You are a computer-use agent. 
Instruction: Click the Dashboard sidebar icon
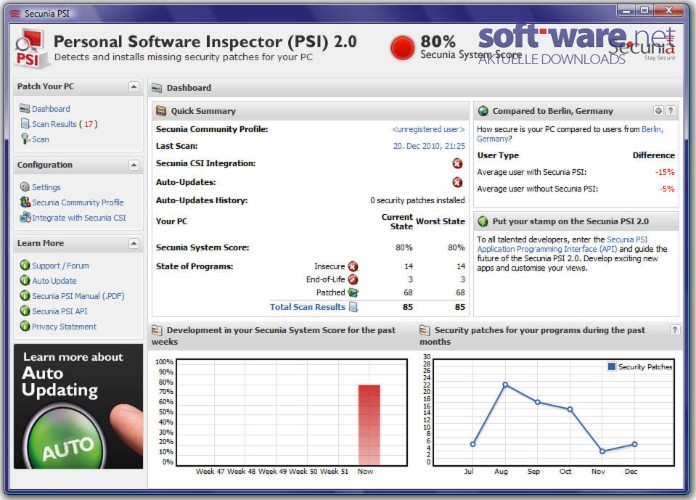click(24, 108)
